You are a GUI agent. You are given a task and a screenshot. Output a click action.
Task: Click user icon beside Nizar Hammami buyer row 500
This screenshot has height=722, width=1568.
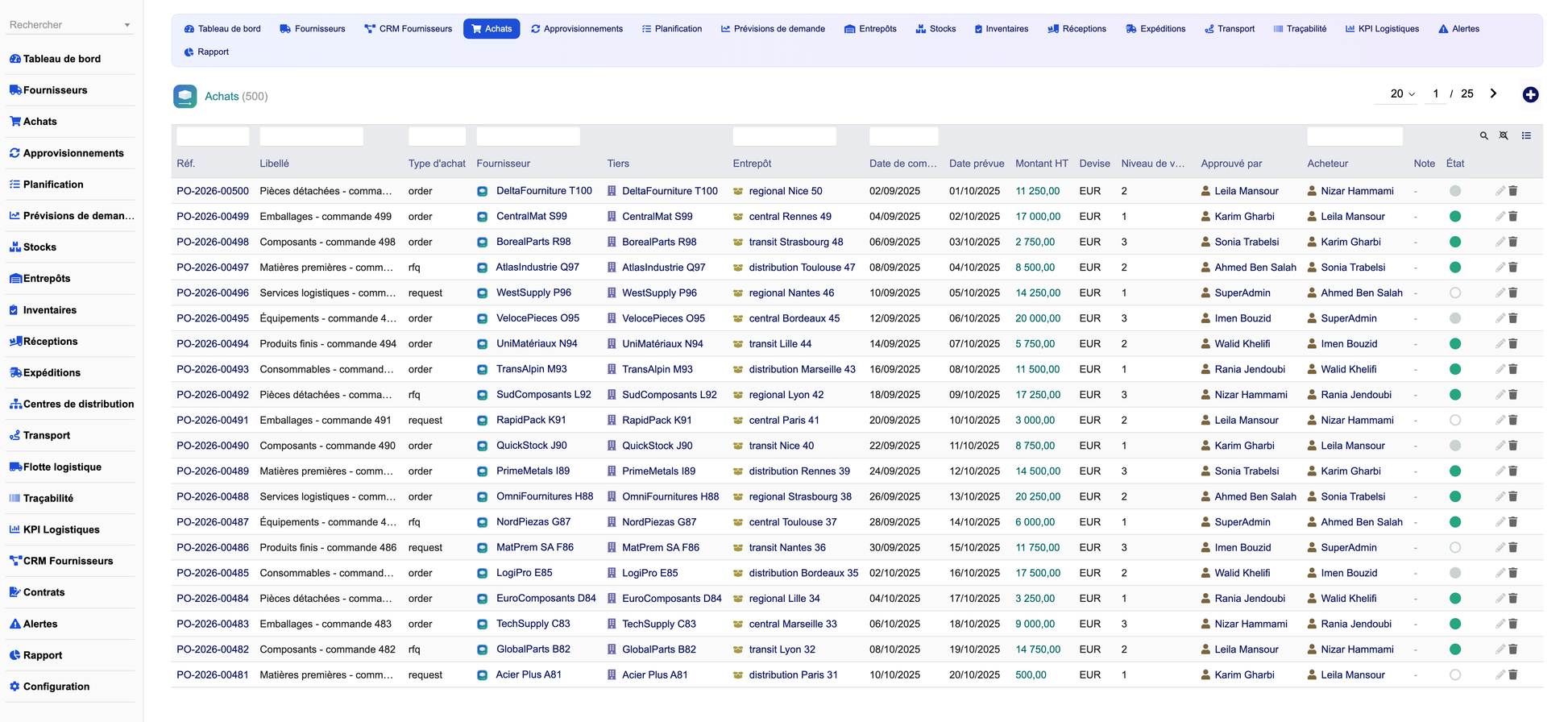pos(1313,191)
